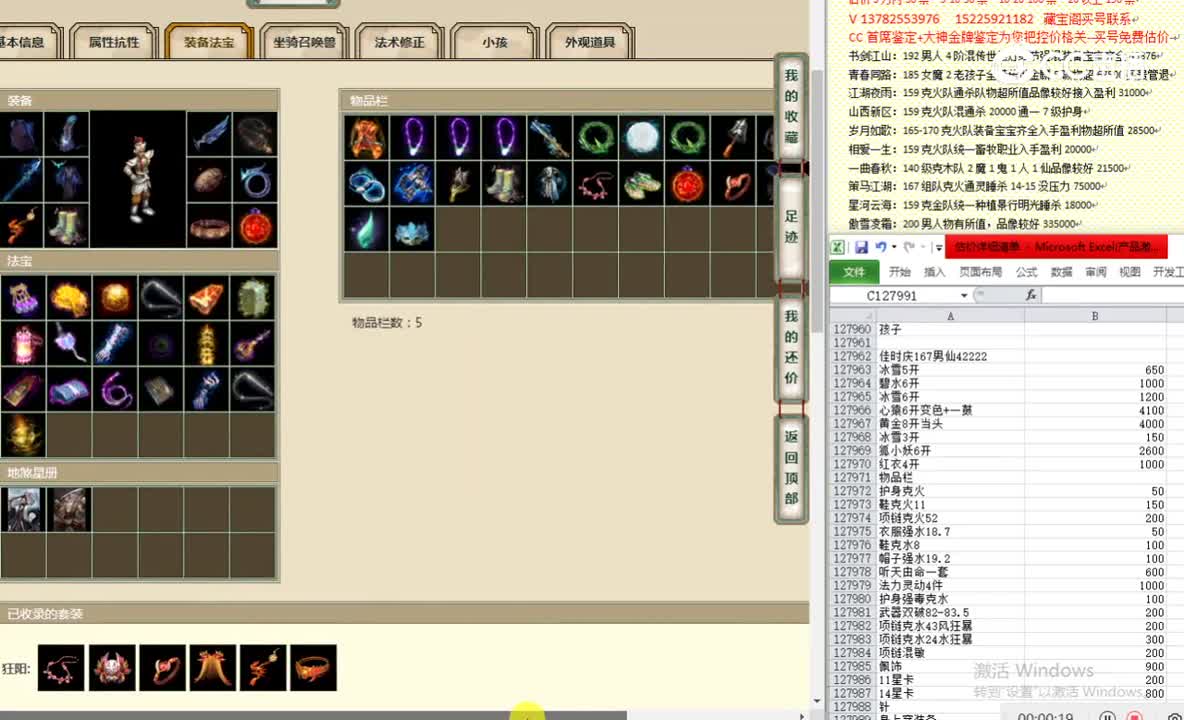Click the green jade seal 法宝 icon
The width and height of the screenshot is (1184, 720).
[x=253, y=297]
